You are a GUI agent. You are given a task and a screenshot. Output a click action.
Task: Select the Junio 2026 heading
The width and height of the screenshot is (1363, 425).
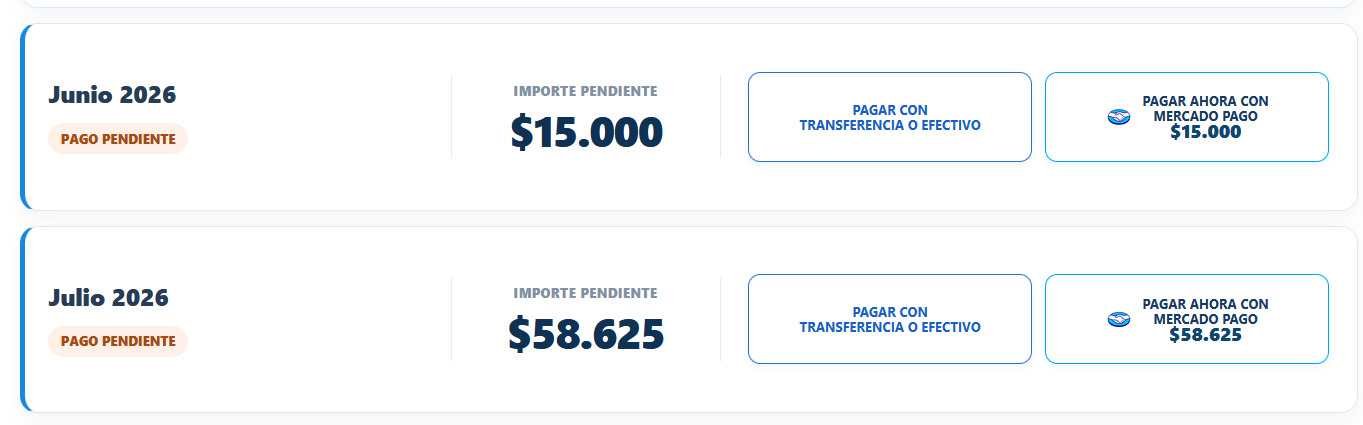click(112, 96)
